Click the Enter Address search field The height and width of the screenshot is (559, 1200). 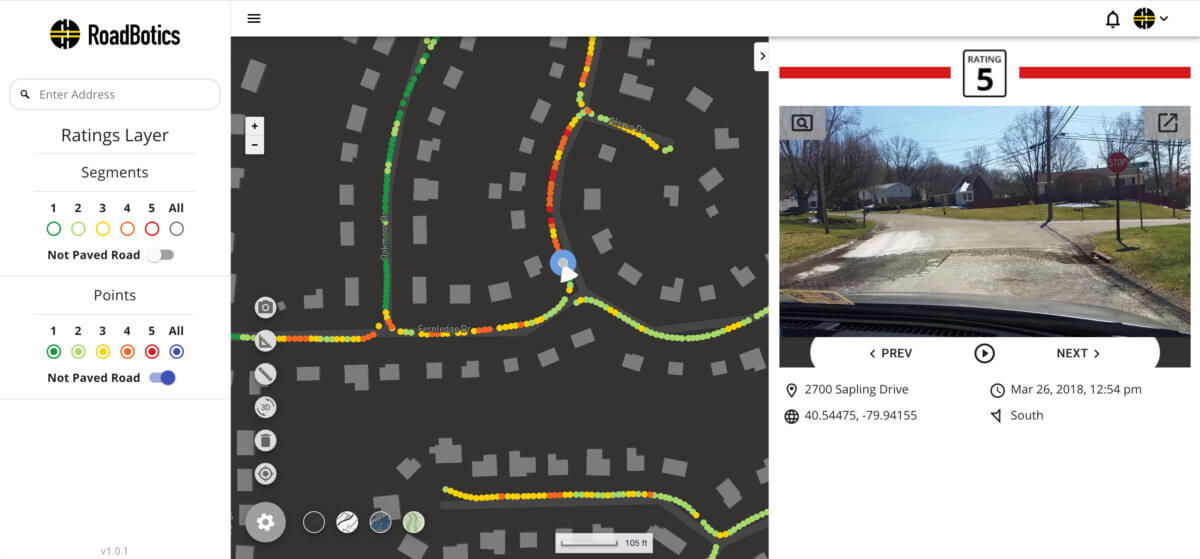tap(115, 94)
